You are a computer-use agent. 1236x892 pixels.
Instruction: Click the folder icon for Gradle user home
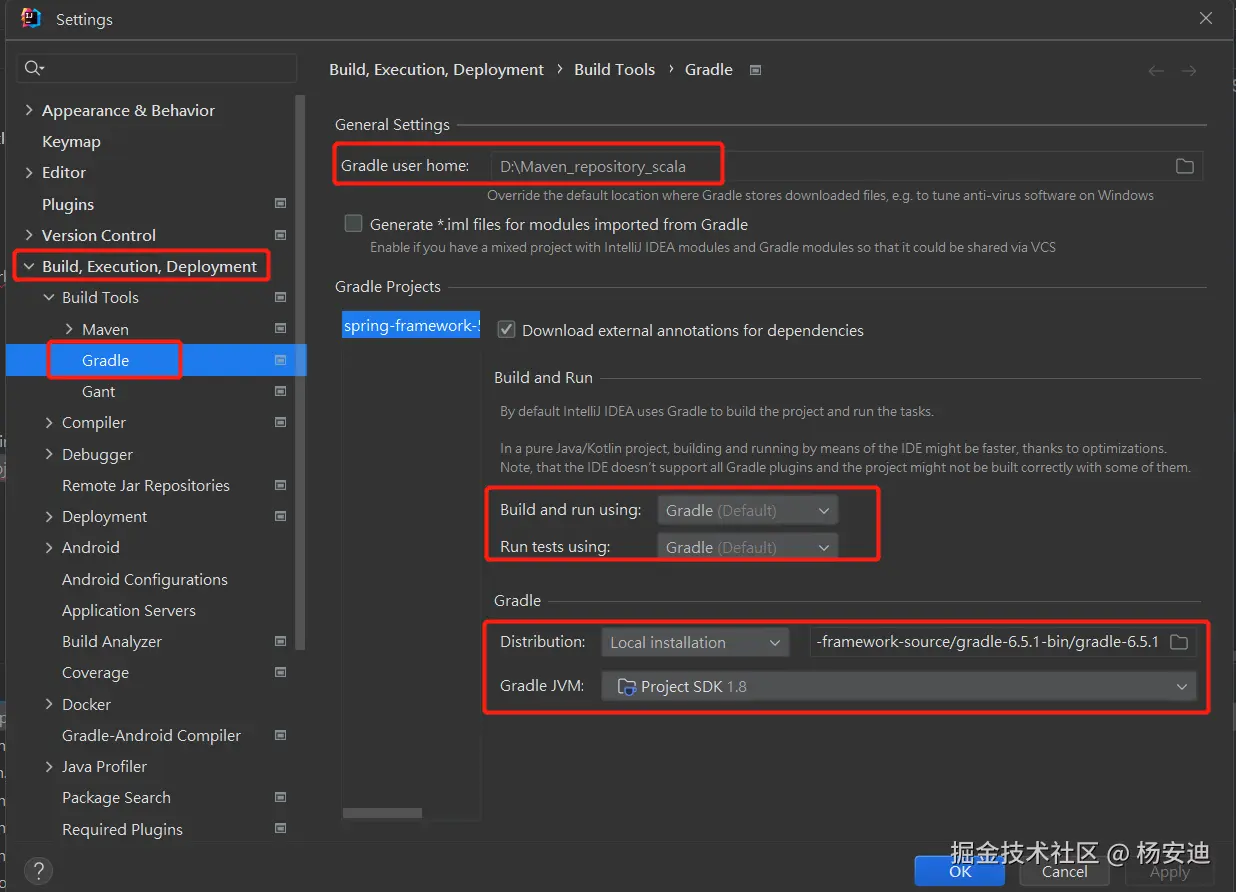pyautogui.click(x=1184, y=166)
